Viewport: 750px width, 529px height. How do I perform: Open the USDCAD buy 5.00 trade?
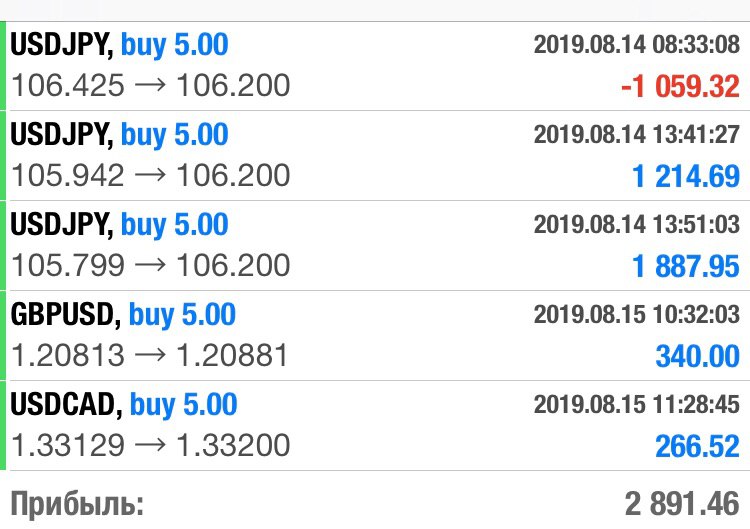[x=375, y=425]
